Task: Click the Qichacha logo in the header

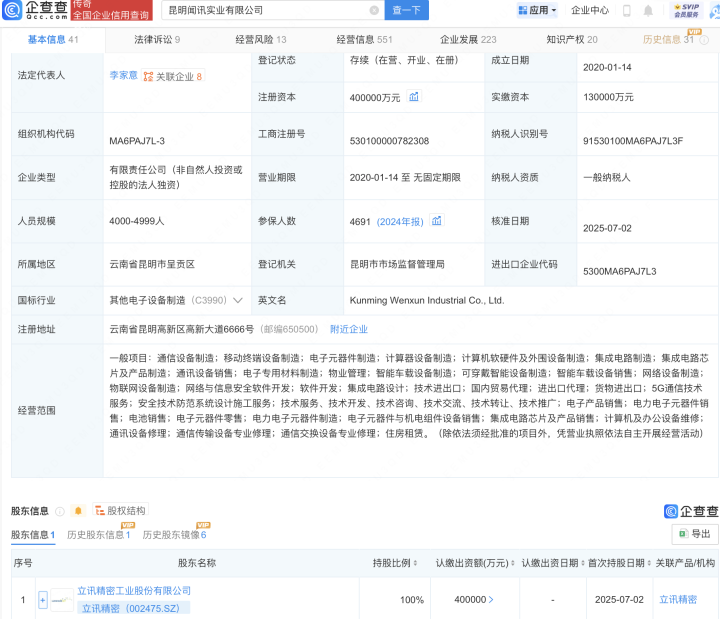Action: 38,10
